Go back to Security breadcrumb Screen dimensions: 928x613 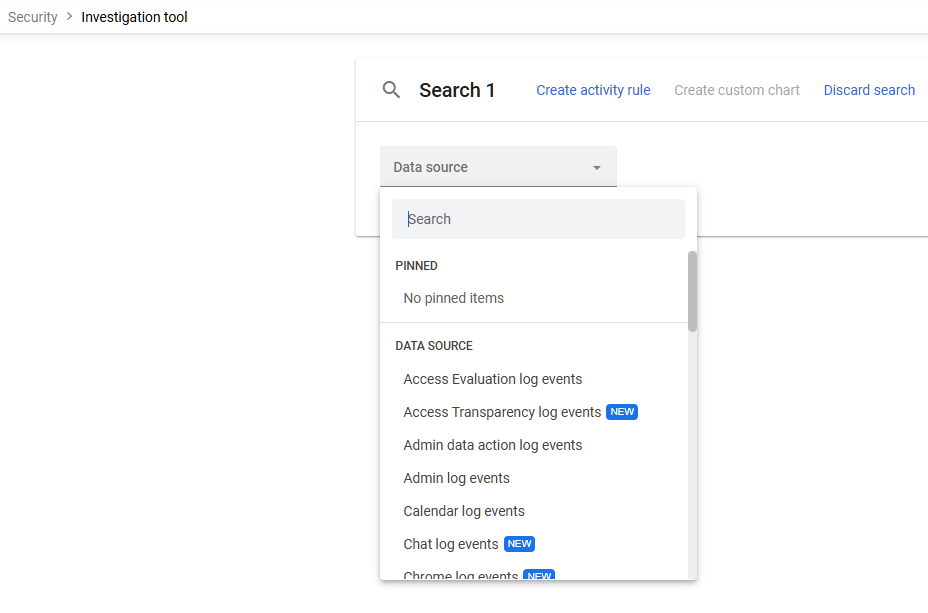pos(32,17)
